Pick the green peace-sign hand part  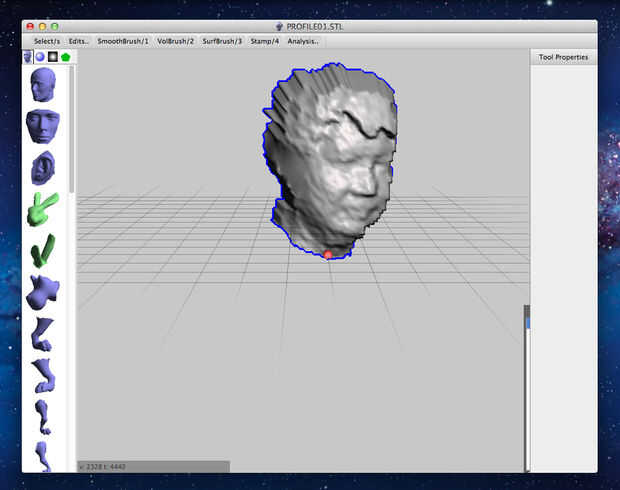[43, 209]
